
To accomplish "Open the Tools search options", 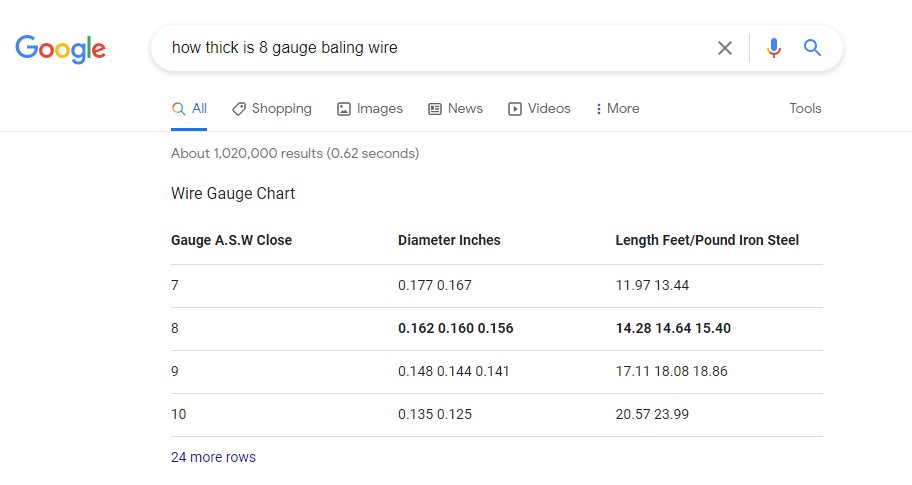I will (805, 109).
